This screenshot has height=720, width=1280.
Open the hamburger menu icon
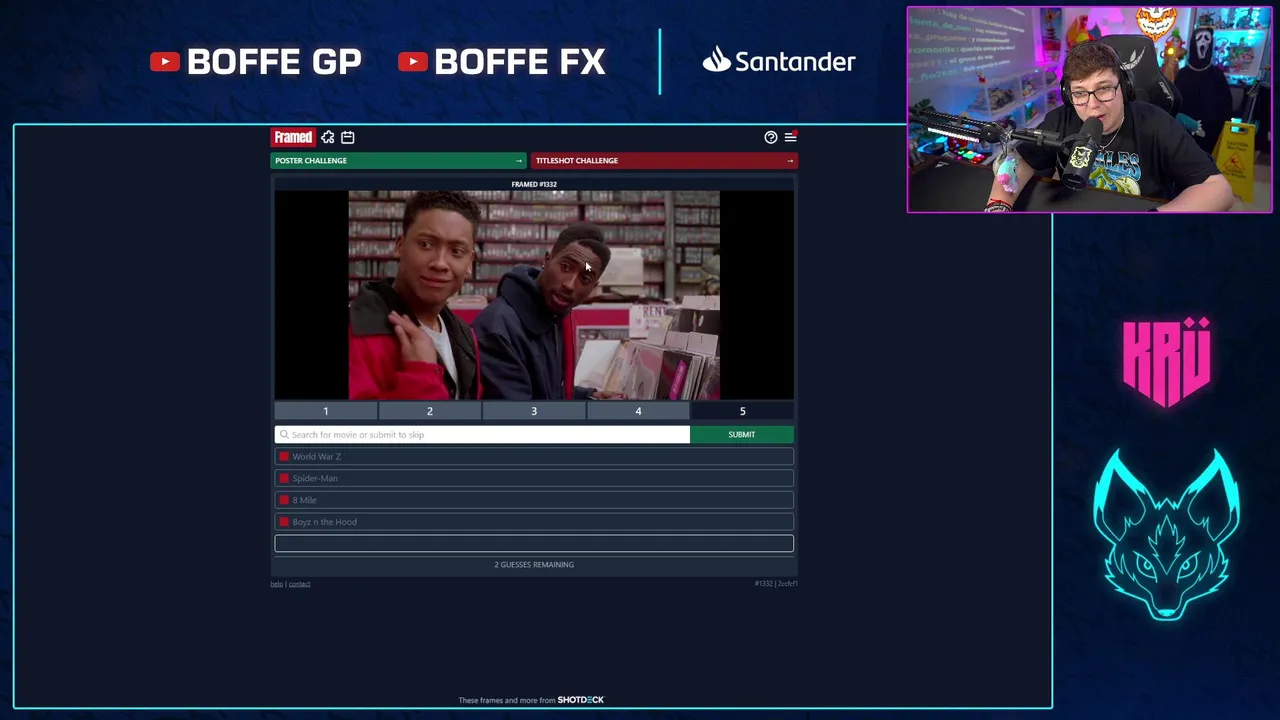click(x=790, y=137)
